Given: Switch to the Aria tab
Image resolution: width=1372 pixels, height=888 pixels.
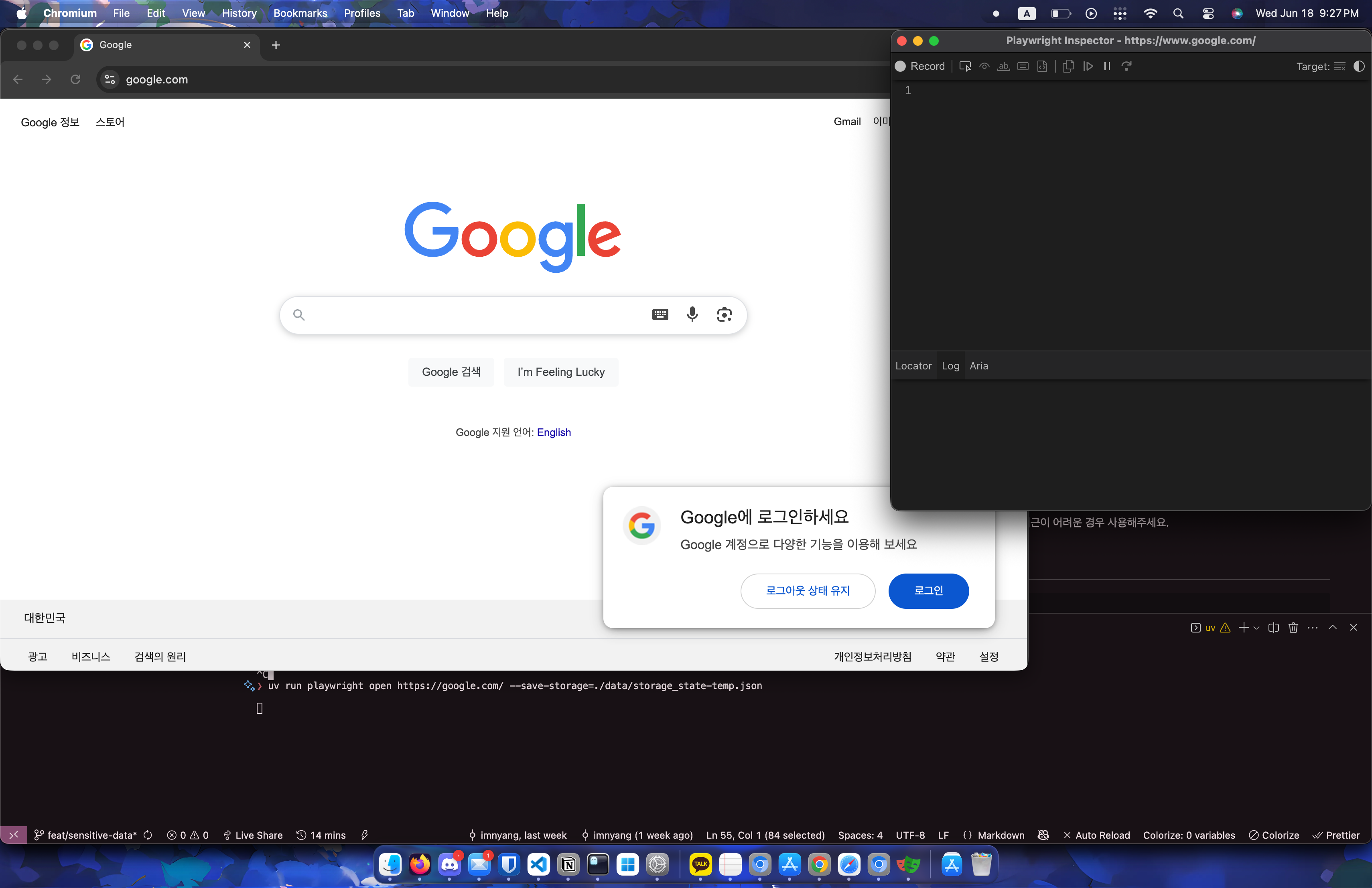Looking at the screenshot, I should pyautogui.click(x=979, y=366).
